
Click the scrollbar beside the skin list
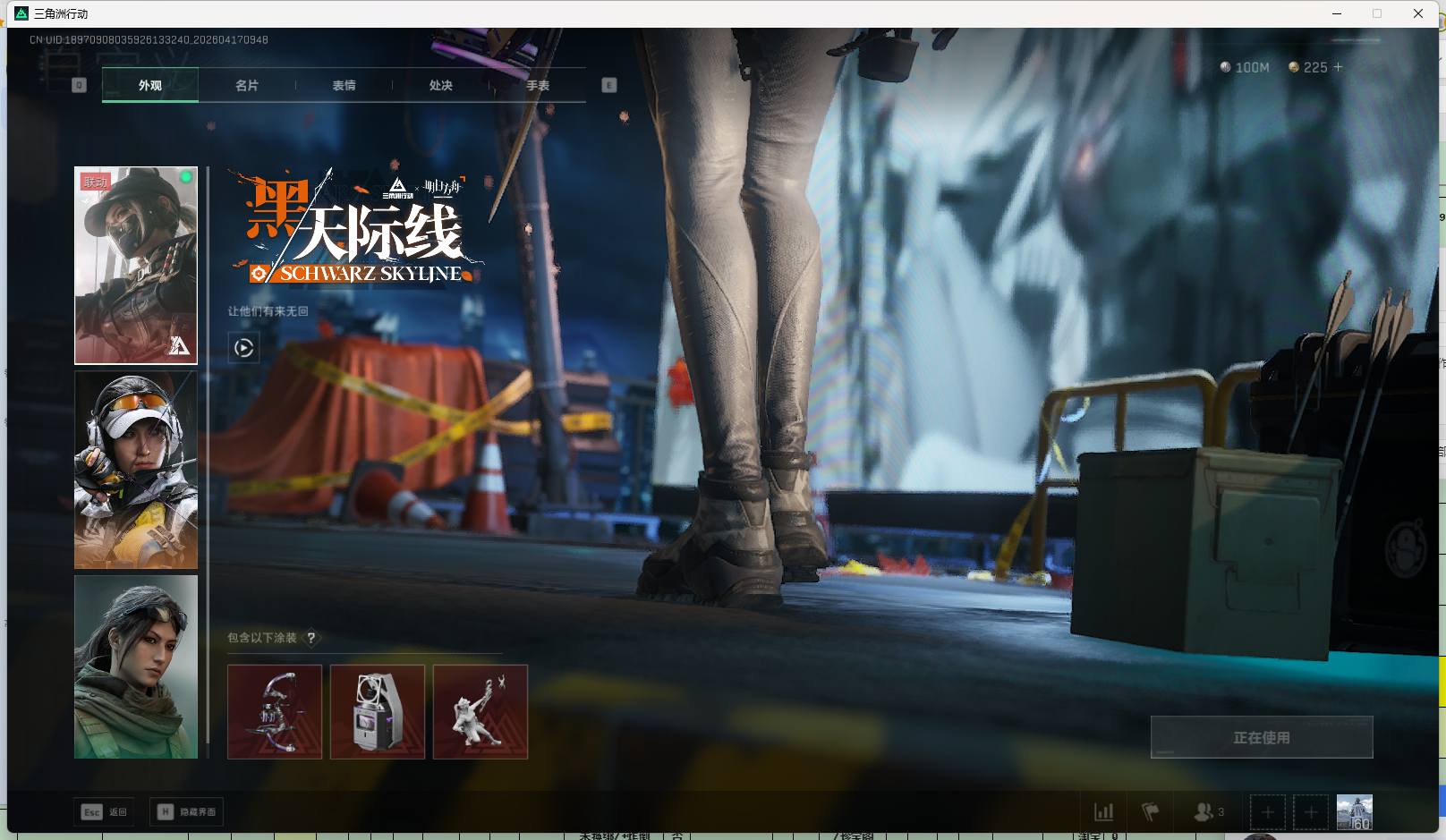pos(208,454)
